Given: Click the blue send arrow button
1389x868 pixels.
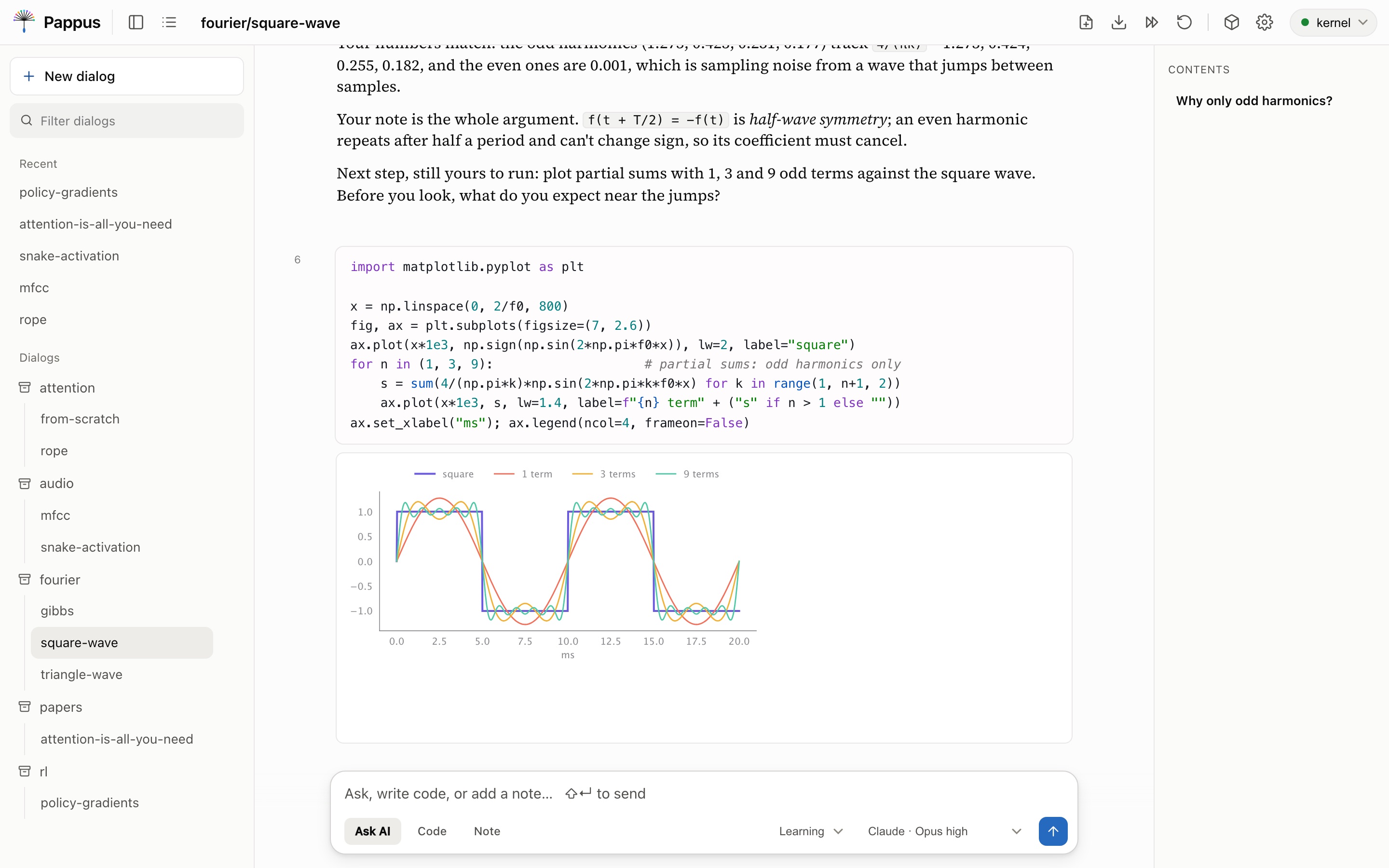Looking at the screenshot, I should [1053, 831].
